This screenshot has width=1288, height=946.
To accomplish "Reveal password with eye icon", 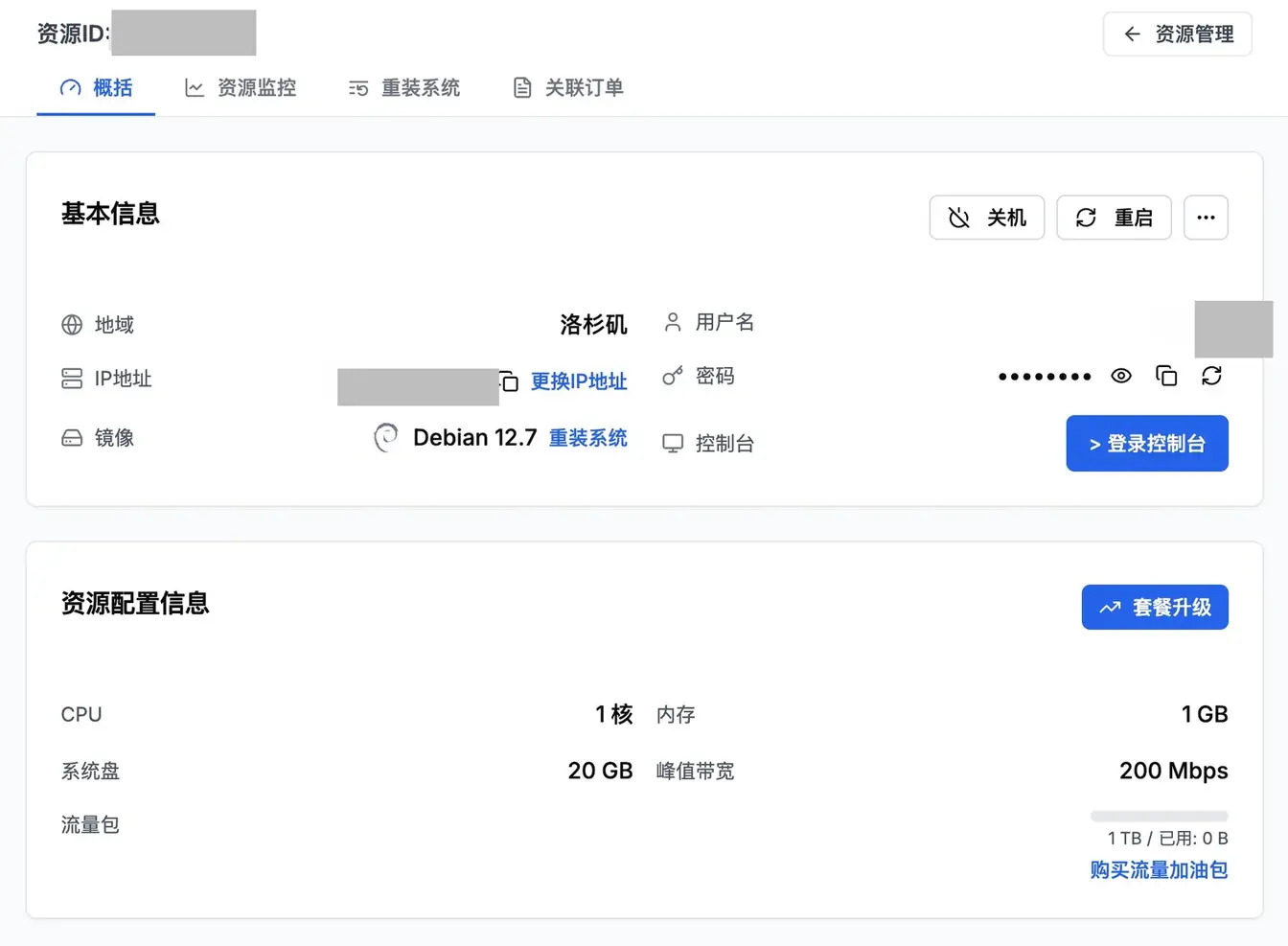I will 1121,376.
